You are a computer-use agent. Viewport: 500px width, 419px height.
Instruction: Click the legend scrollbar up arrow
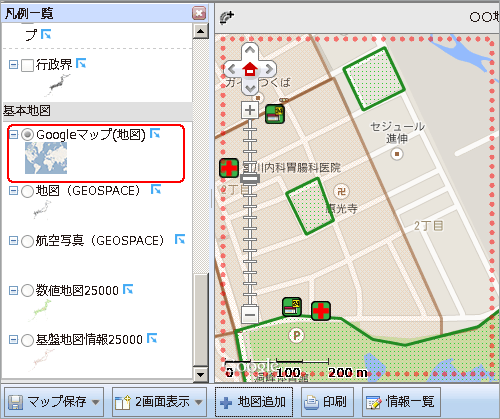coord(201,32)
